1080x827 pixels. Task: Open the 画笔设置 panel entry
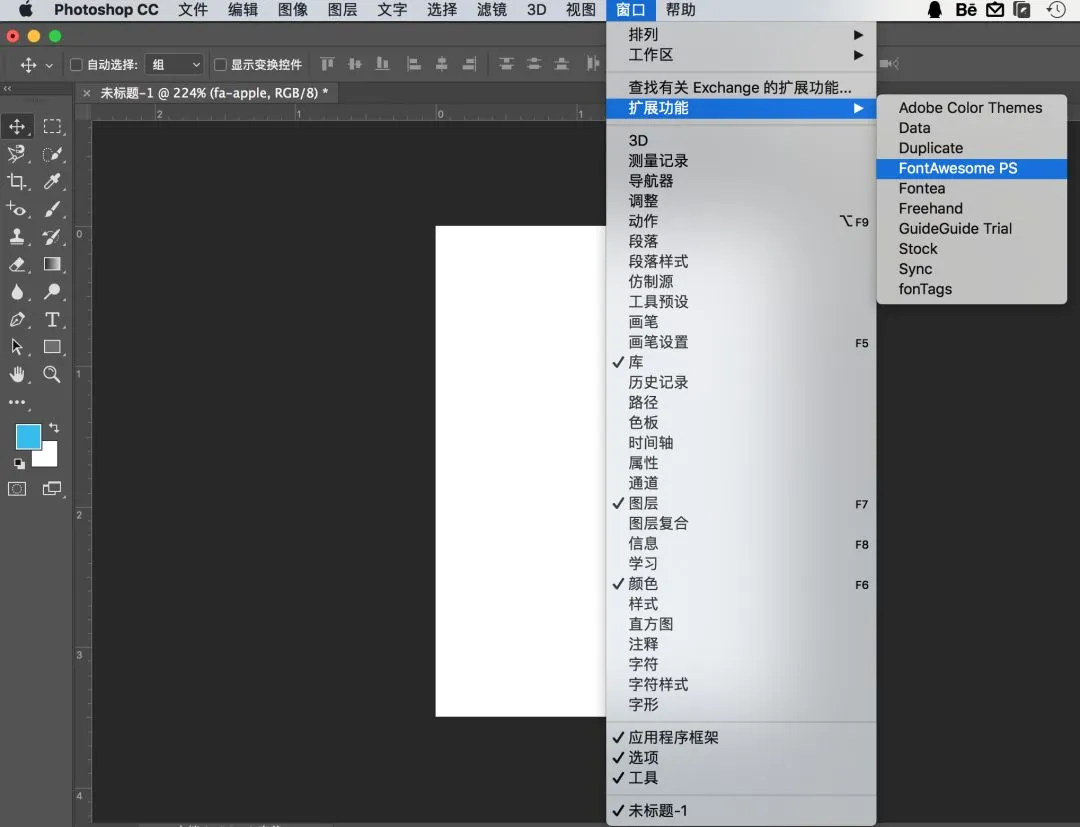741,342
